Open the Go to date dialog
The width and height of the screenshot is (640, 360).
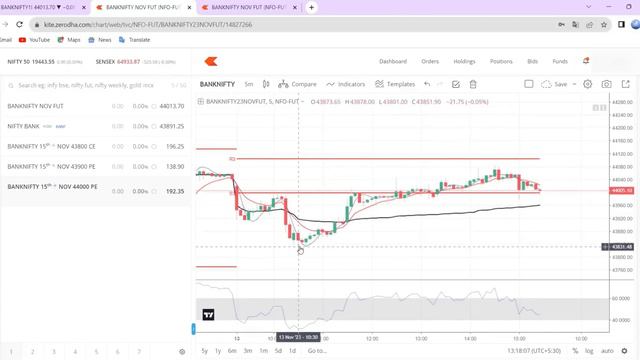[317, 351]
